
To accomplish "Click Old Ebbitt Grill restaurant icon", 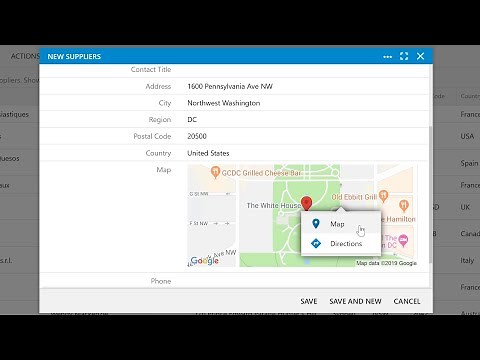I will click(x=384, y=196).
